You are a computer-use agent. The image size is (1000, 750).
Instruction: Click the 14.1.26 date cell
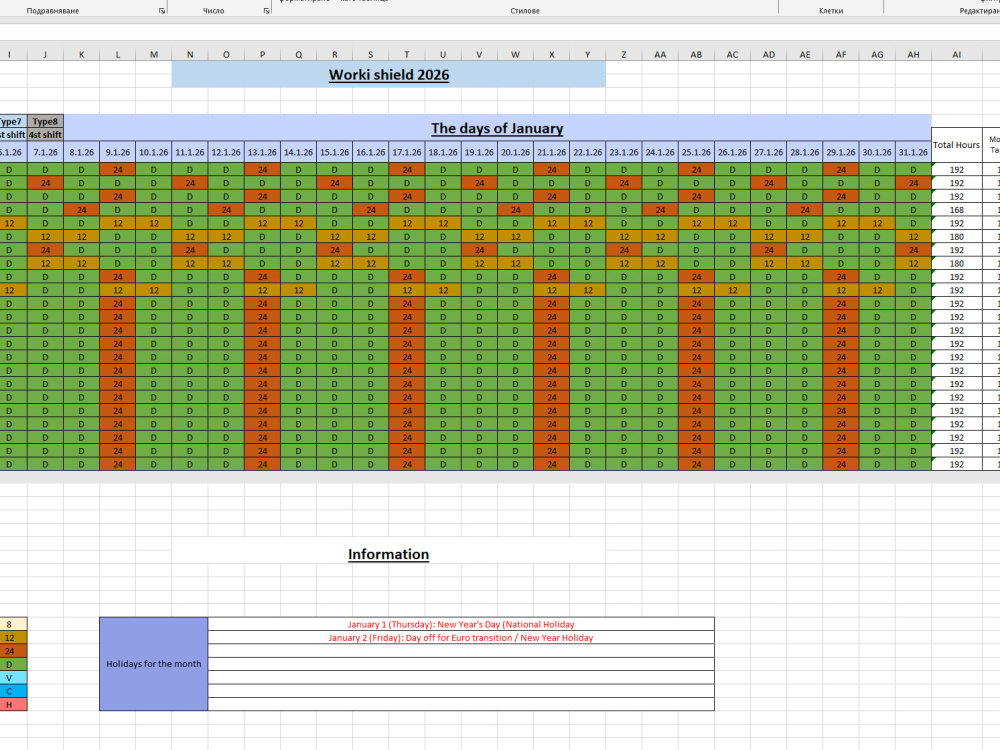[298, 152]
